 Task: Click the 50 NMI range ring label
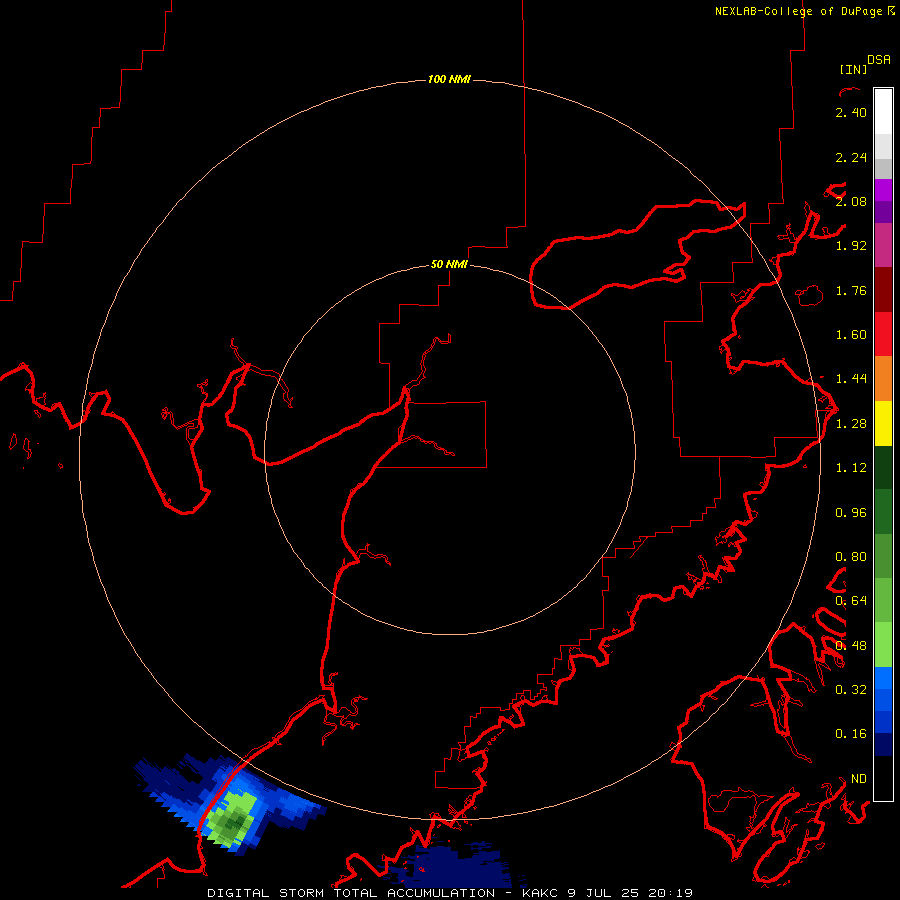coord(449,264)
